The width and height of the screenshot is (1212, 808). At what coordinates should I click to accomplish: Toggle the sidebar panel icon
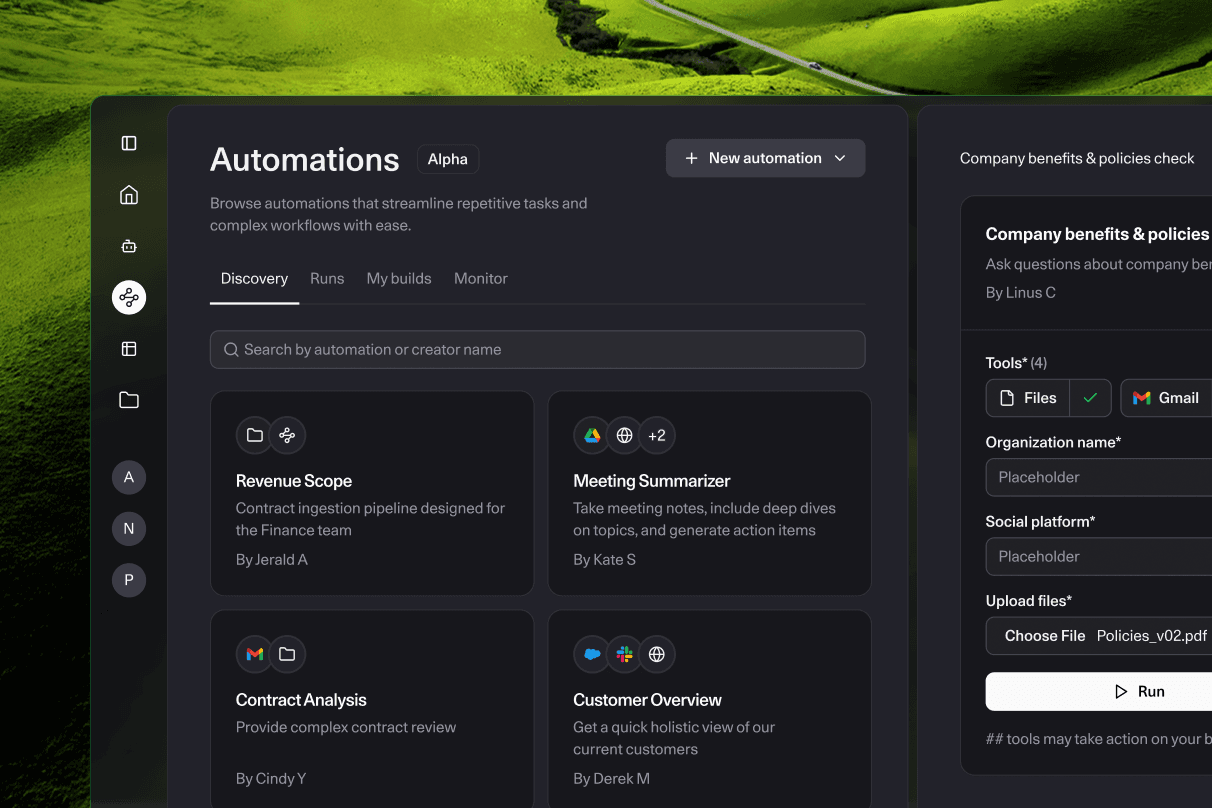point(129,143)
